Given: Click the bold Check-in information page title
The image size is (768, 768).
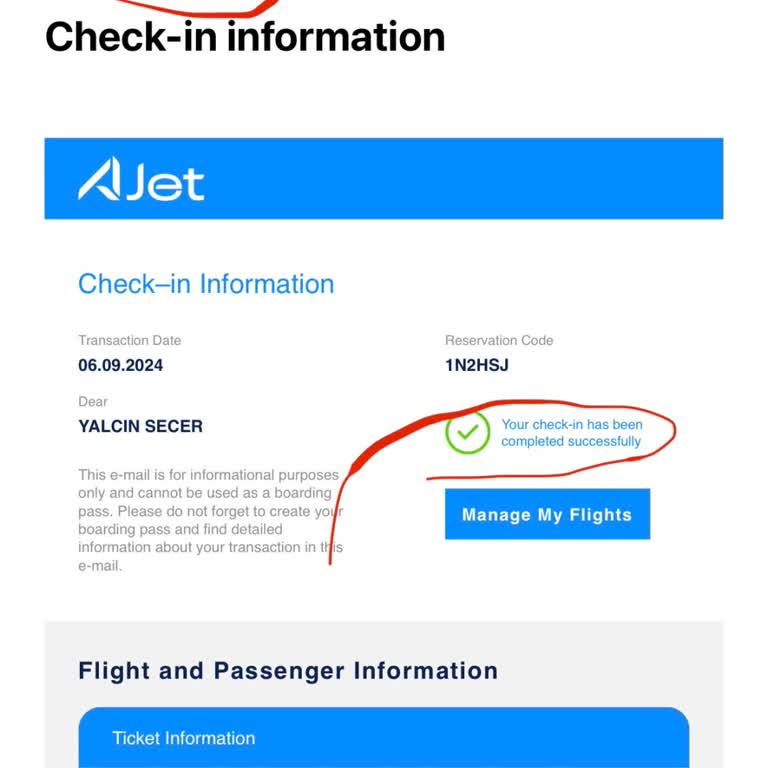Looking at the screenshot, I should (x=245, y=37).
